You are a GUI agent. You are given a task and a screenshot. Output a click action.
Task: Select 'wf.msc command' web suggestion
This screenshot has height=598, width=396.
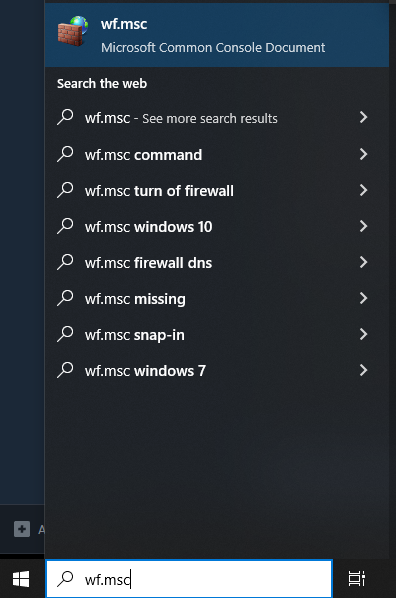[217, 154]
